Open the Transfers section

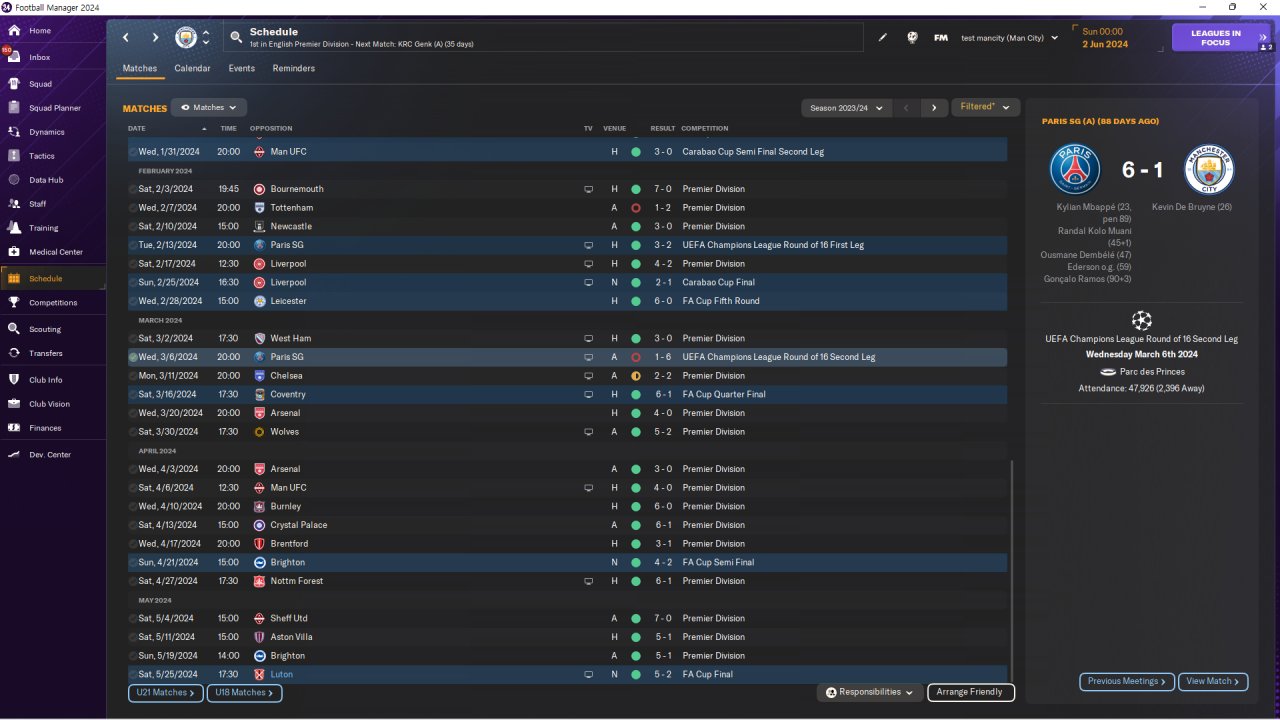pyautogui.click(x=46, y=353)
